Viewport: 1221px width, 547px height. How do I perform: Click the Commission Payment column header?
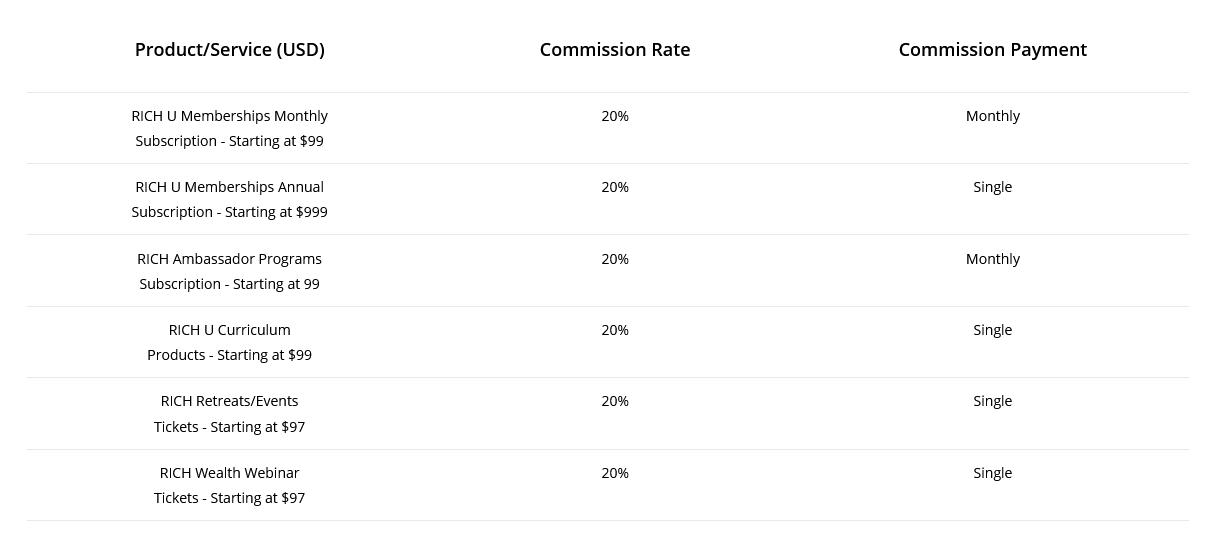click(x=992, y=50)
